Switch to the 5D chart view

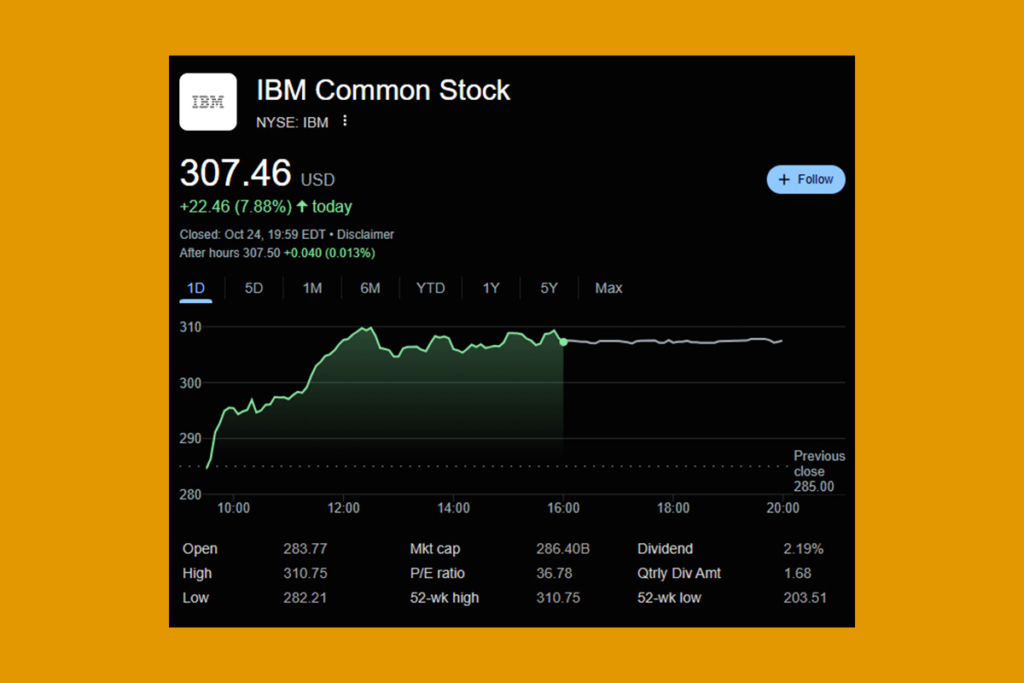253,287
